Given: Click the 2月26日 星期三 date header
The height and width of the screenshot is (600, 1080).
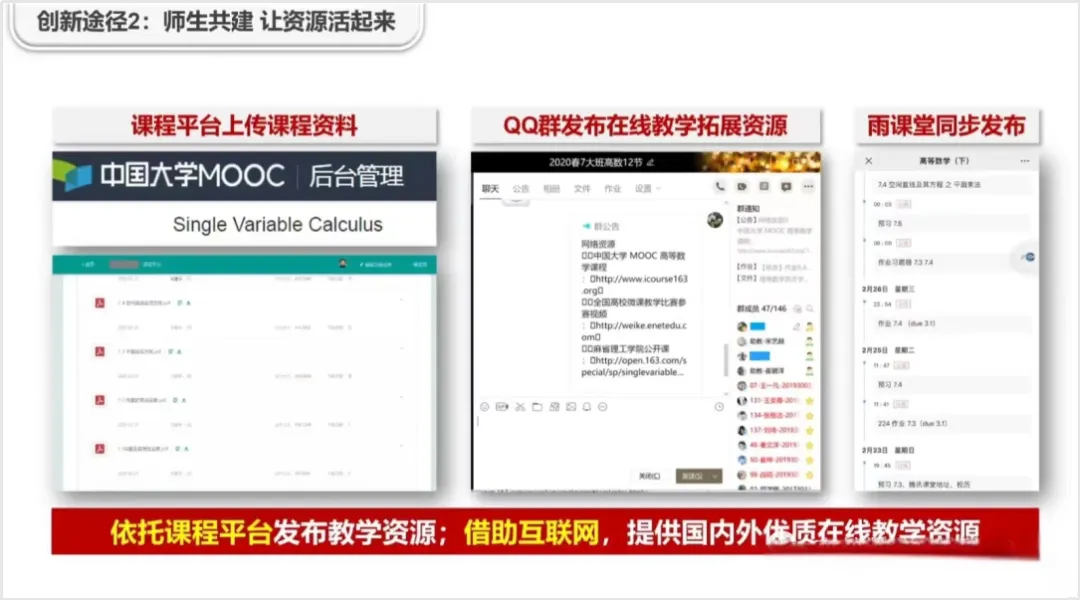Looking at the screenshot, I should tap(889, 289).
